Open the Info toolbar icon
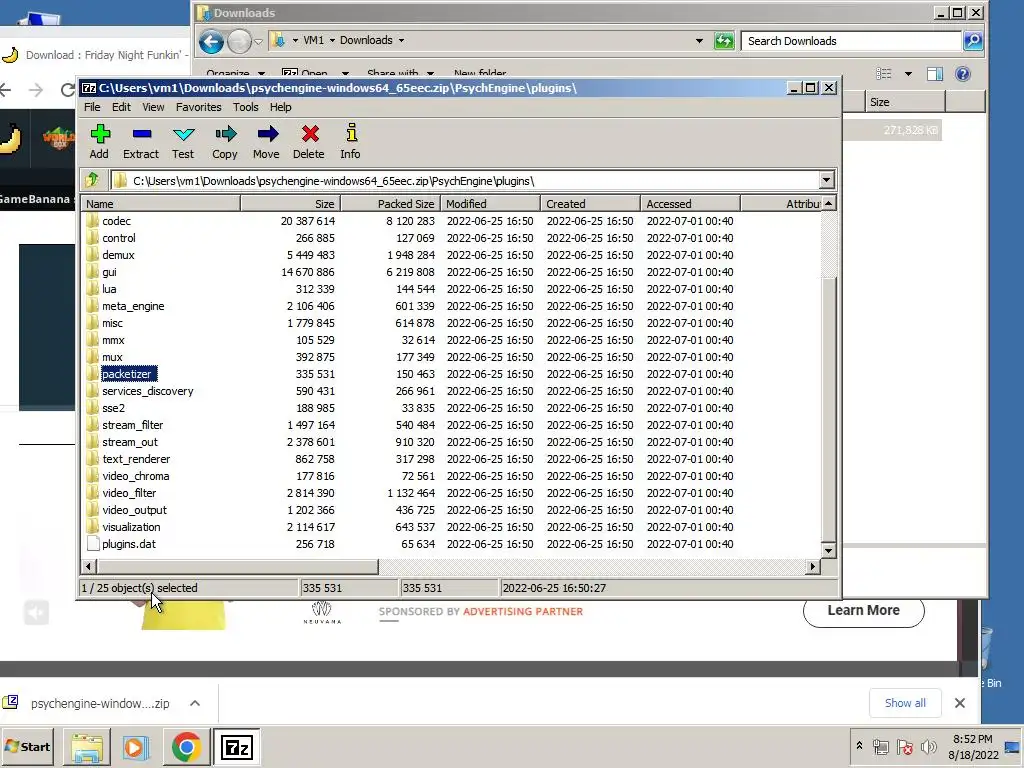1024x768 pixels. tap(351, 133)
